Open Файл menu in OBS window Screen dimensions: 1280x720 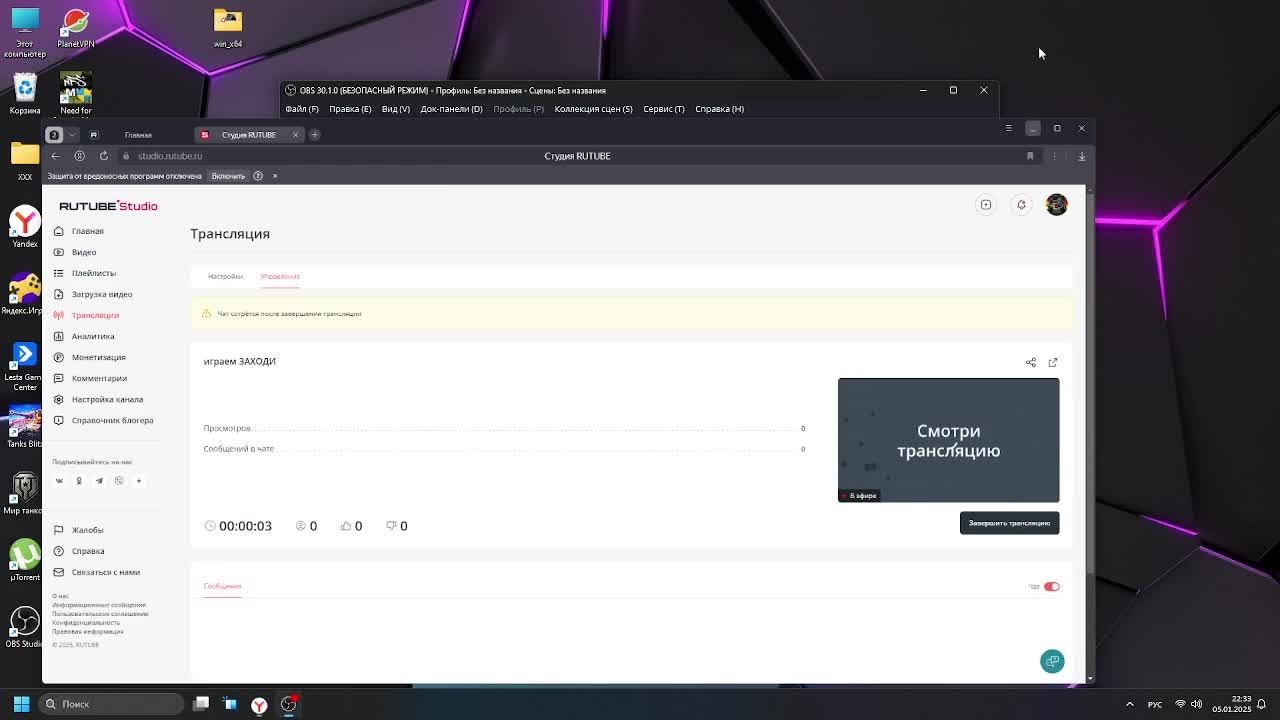pyautogui.click(x=302, y=109)
